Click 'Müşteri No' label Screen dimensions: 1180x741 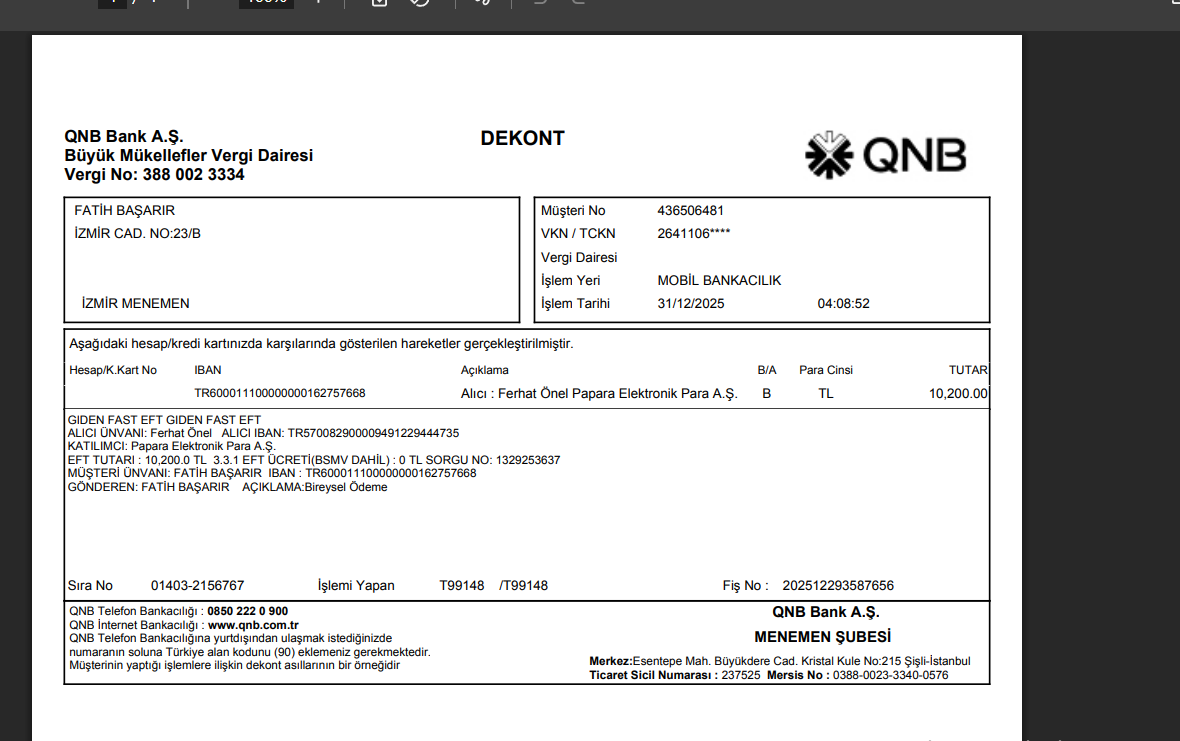pos(573,211)
